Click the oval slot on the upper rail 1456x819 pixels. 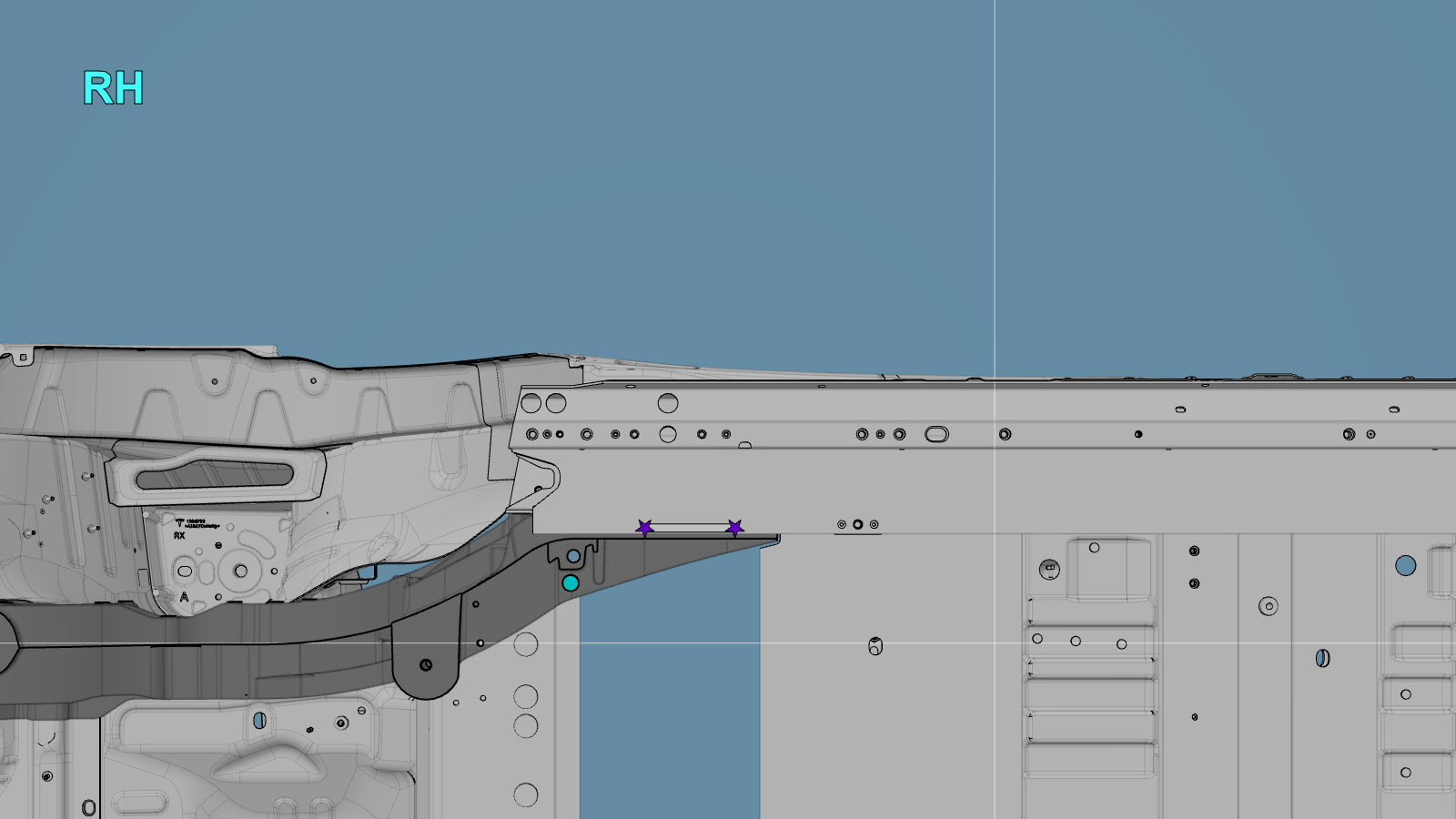tap(936, 435)
